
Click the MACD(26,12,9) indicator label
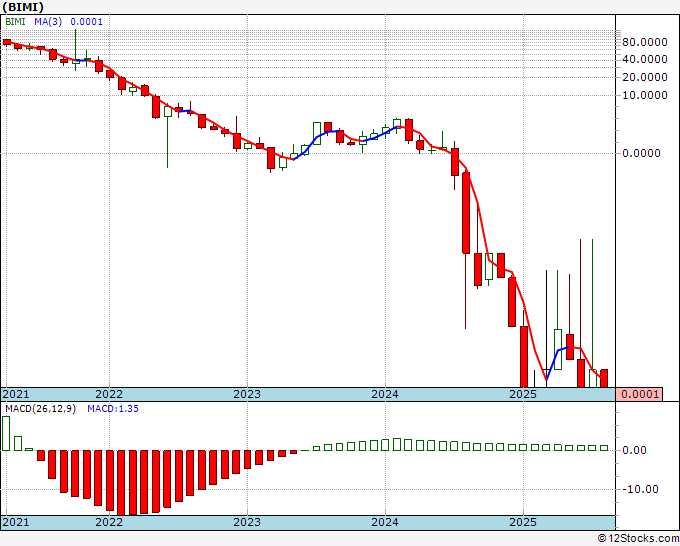click(x=40, y=409)
